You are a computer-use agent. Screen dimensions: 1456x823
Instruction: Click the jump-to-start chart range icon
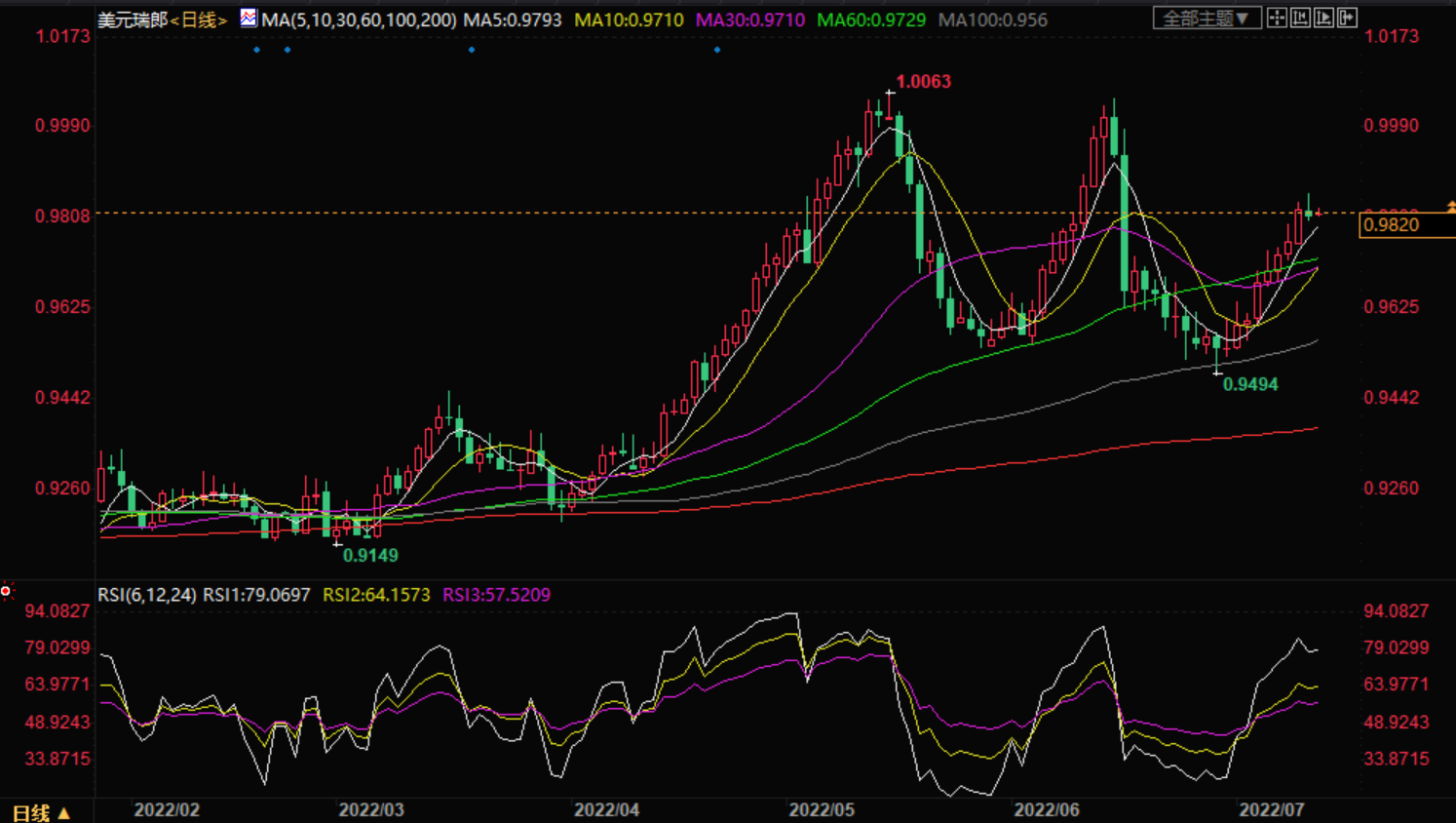coord(1300,18)
